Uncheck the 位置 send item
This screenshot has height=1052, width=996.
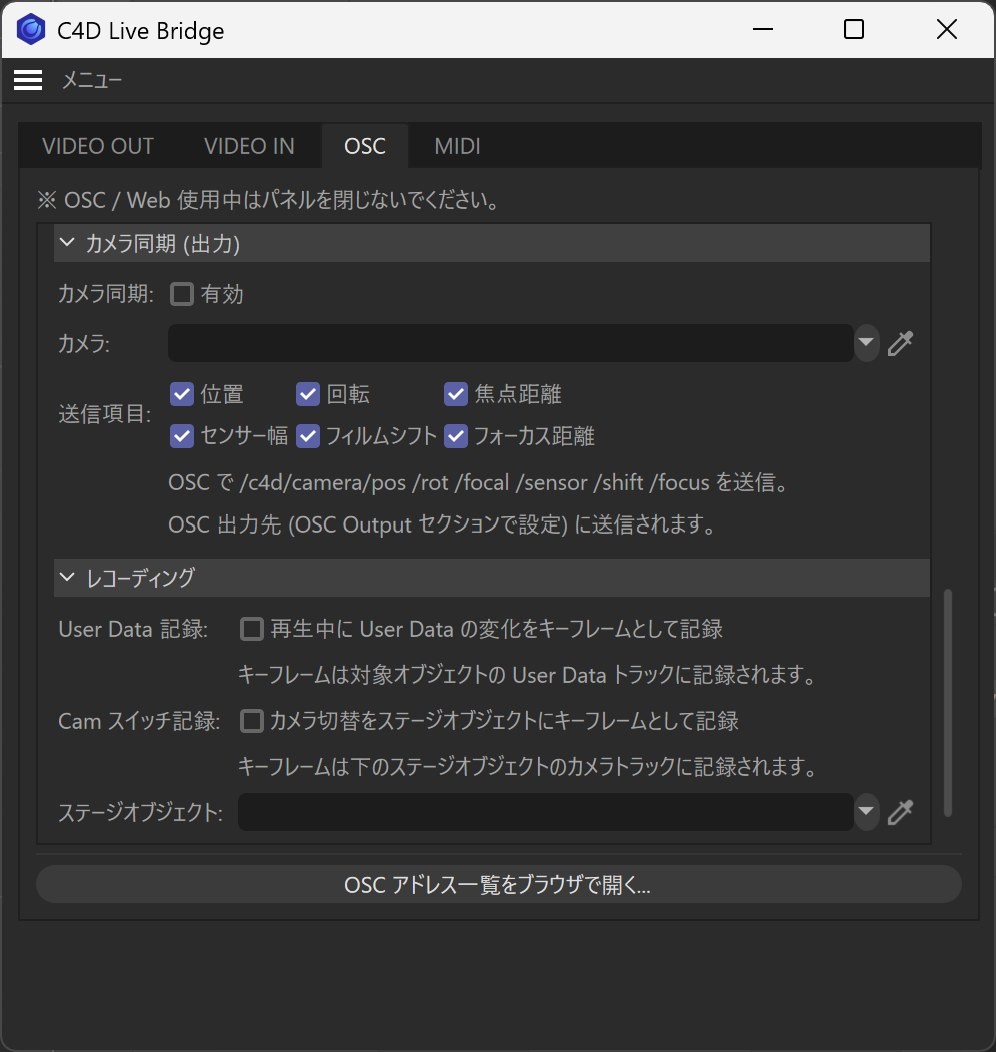182,394
